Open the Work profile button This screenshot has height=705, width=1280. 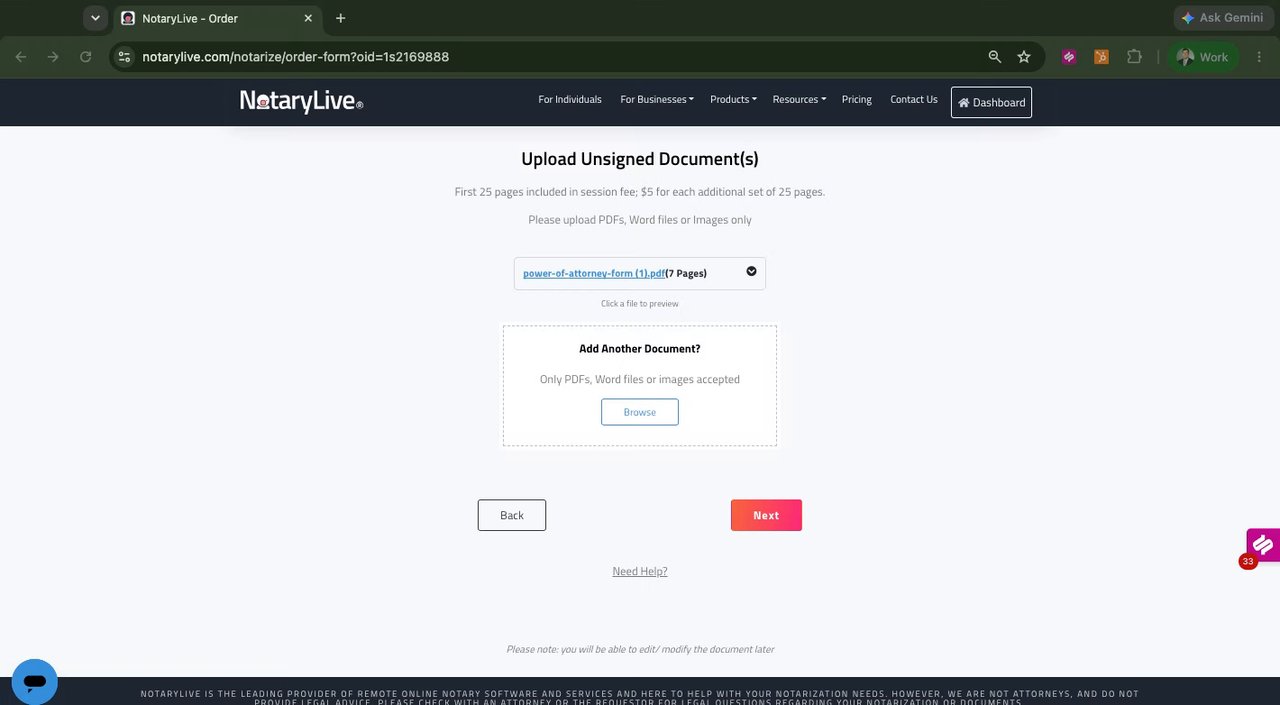[1203, 57]
